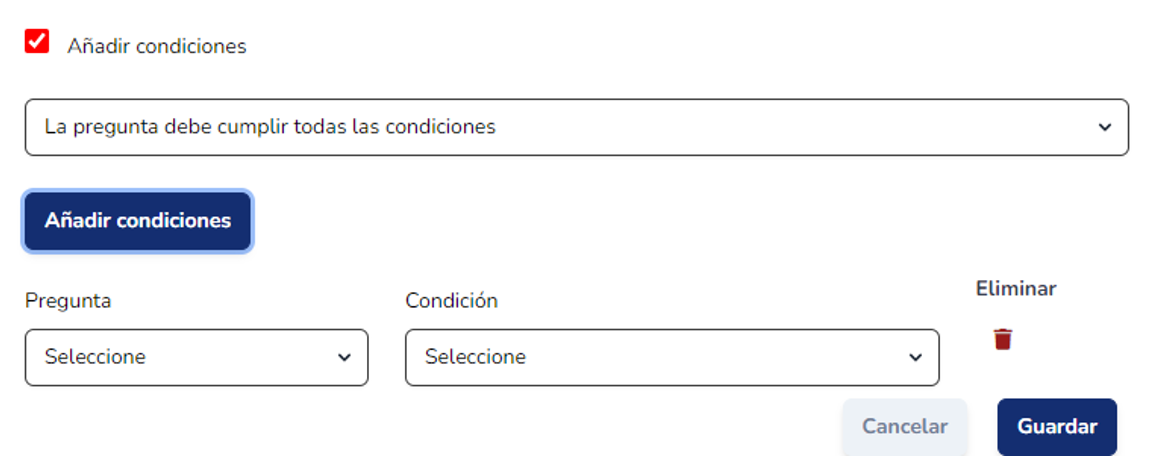Screen dimensions: 1155x470
Task: Click the Cancelar button
Action: click(904, 427)
